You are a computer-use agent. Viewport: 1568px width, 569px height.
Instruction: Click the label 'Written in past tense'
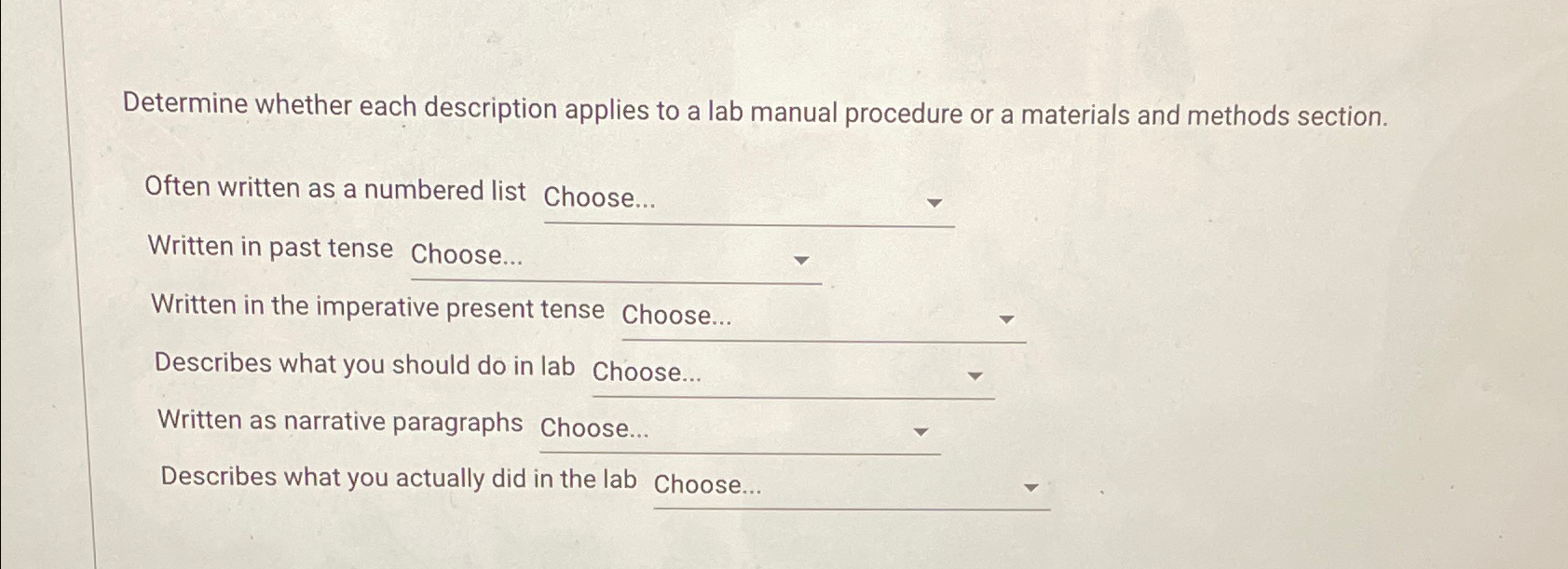click(x=271, y=249)
